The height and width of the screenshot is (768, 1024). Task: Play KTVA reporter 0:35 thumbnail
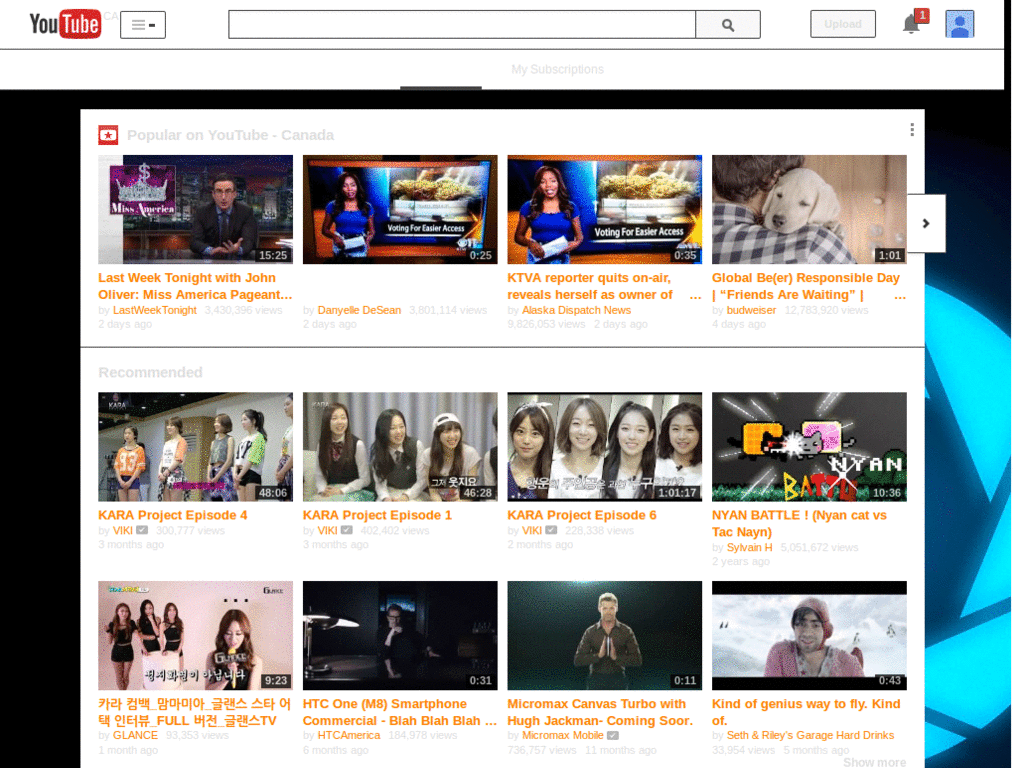pos(605,210)
